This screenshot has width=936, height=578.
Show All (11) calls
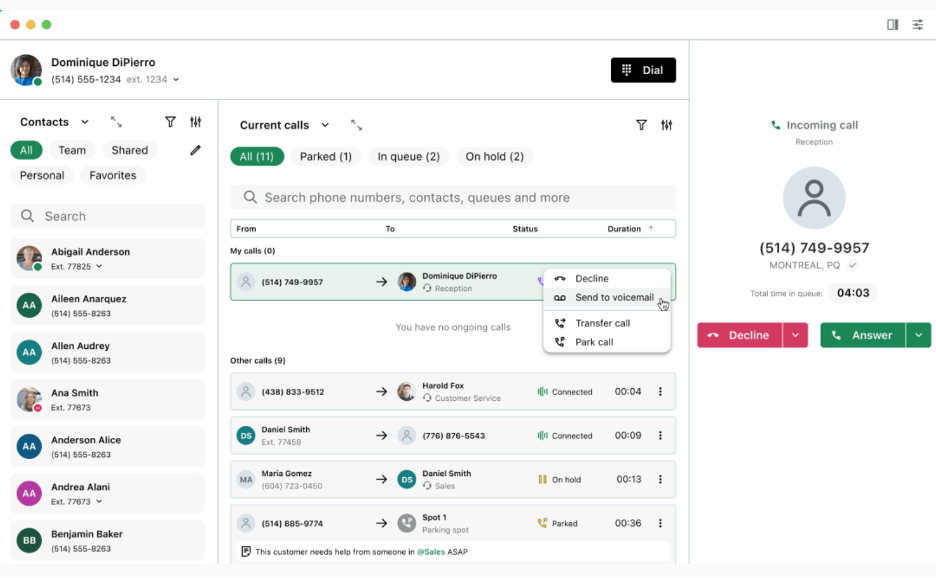[x=257, y=156]
